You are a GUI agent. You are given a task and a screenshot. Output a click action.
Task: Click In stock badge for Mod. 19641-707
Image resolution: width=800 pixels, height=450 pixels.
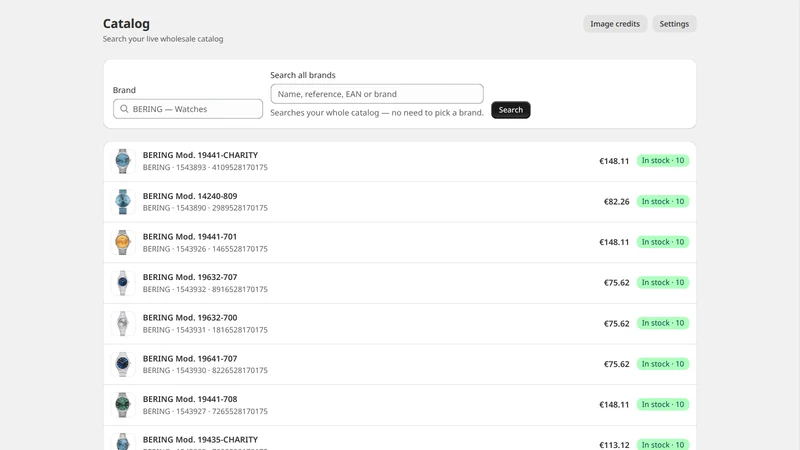(663, 364)
